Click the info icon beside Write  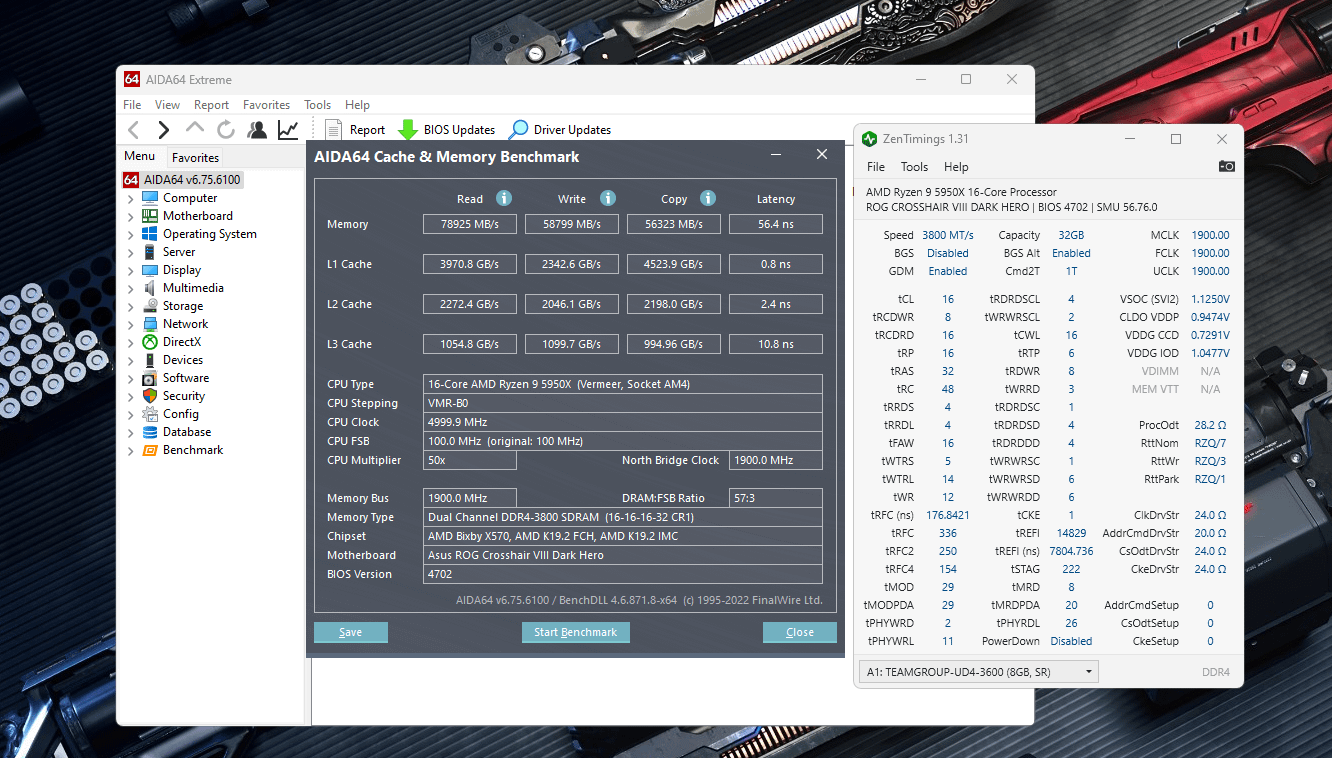608,198
